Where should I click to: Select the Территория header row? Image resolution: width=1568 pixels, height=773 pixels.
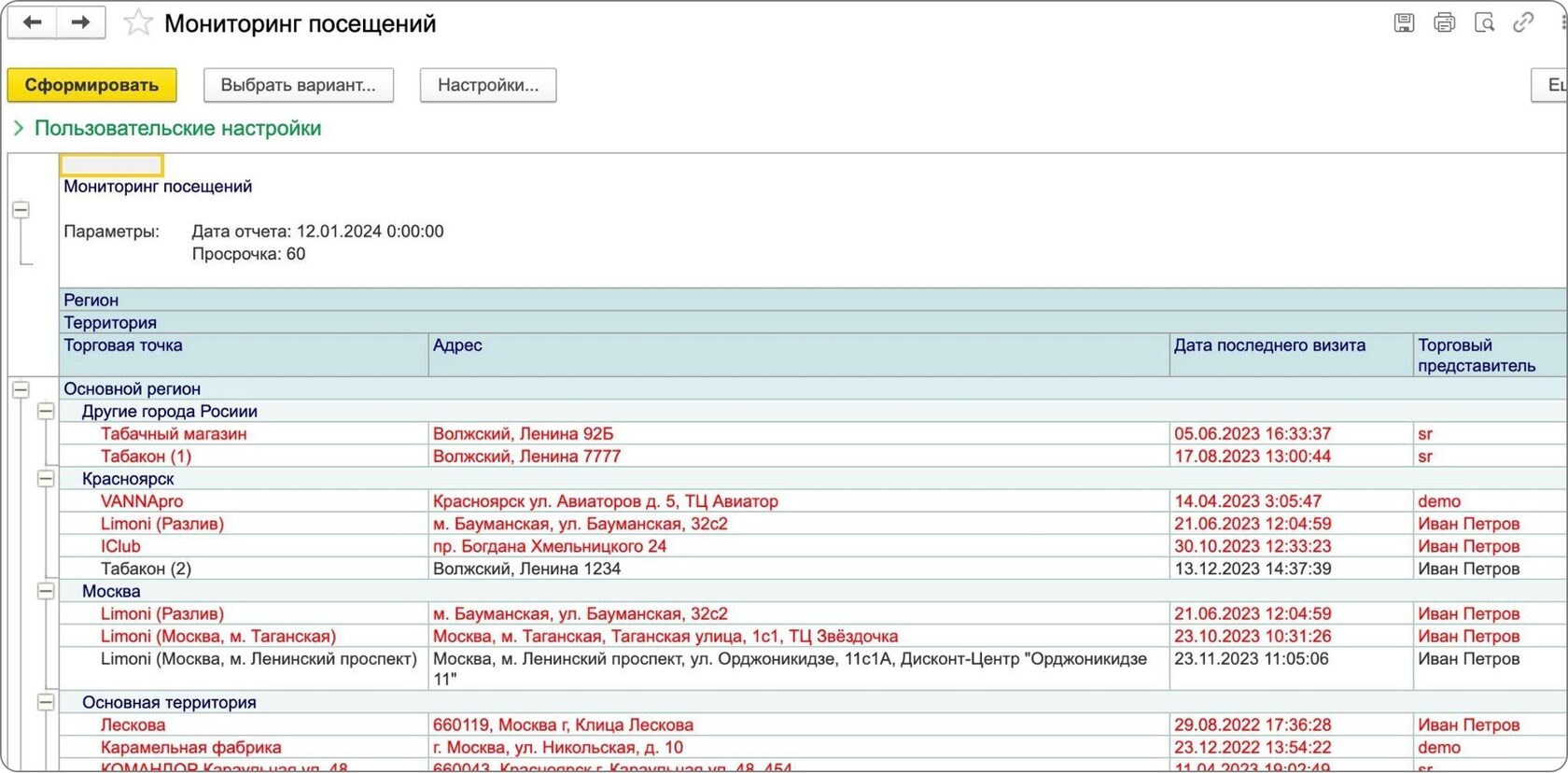pos(813,322)
